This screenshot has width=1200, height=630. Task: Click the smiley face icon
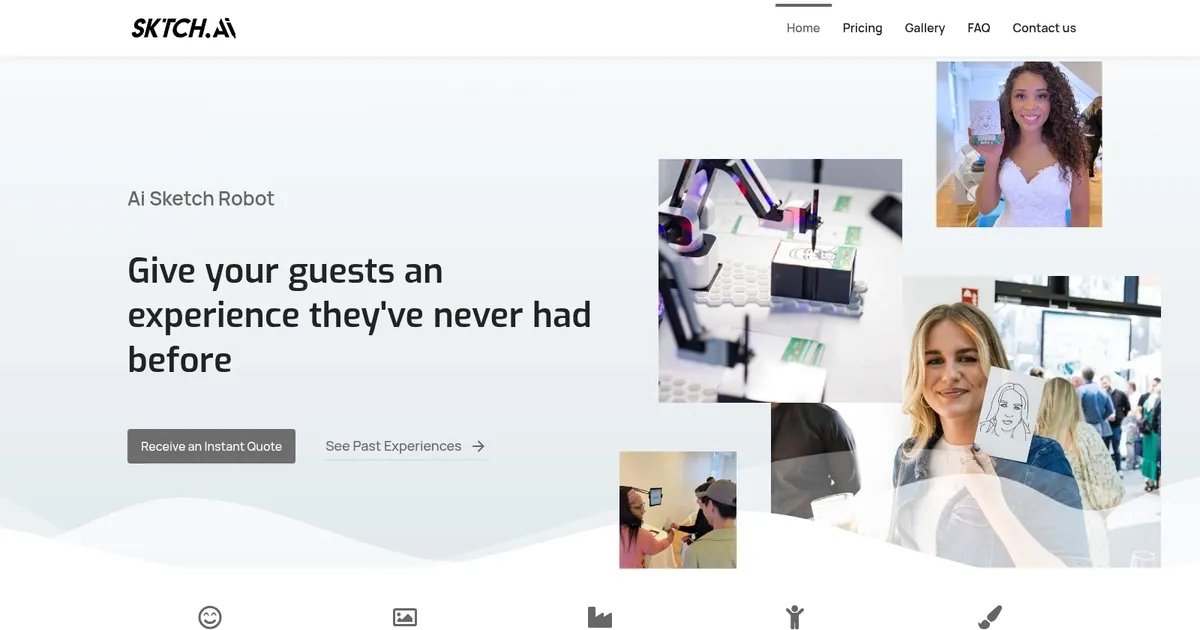[210, 617]
